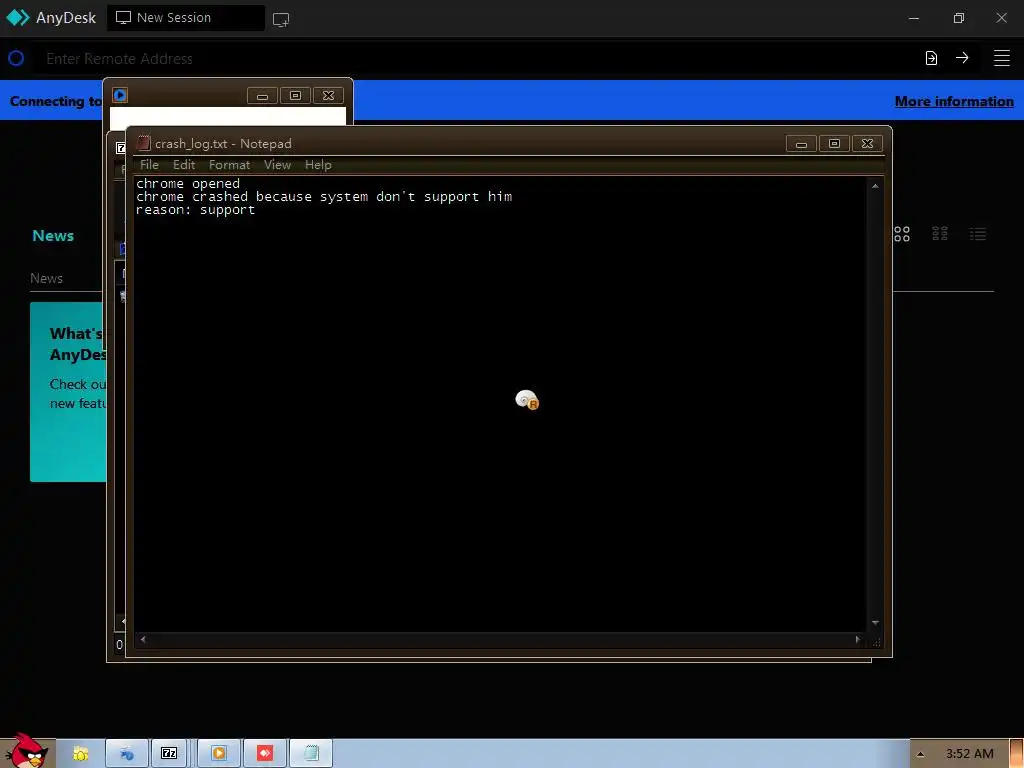
Task: Open a new AnyDesk session tab icon
Action: (281, 20)
